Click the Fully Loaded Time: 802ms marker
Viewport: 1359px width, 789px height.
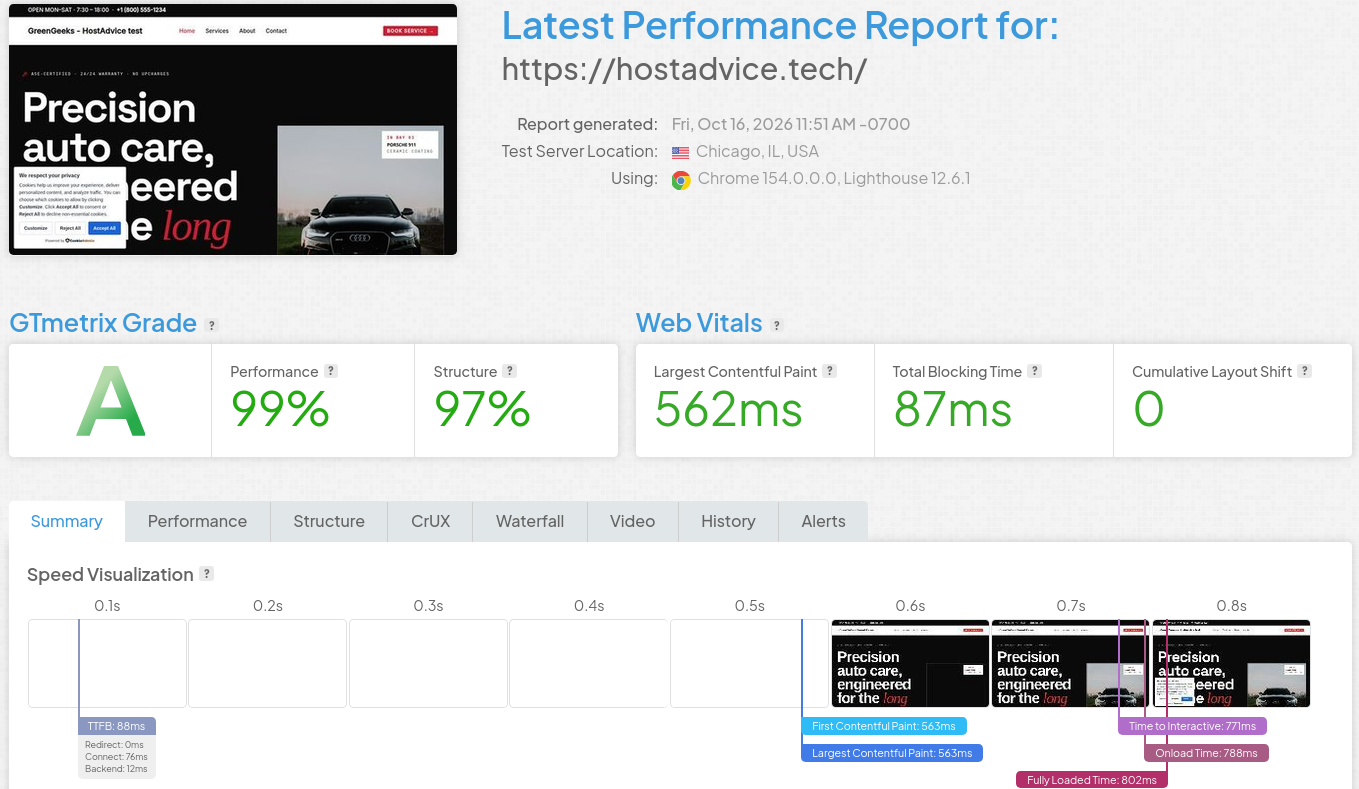click(1092, 780)
